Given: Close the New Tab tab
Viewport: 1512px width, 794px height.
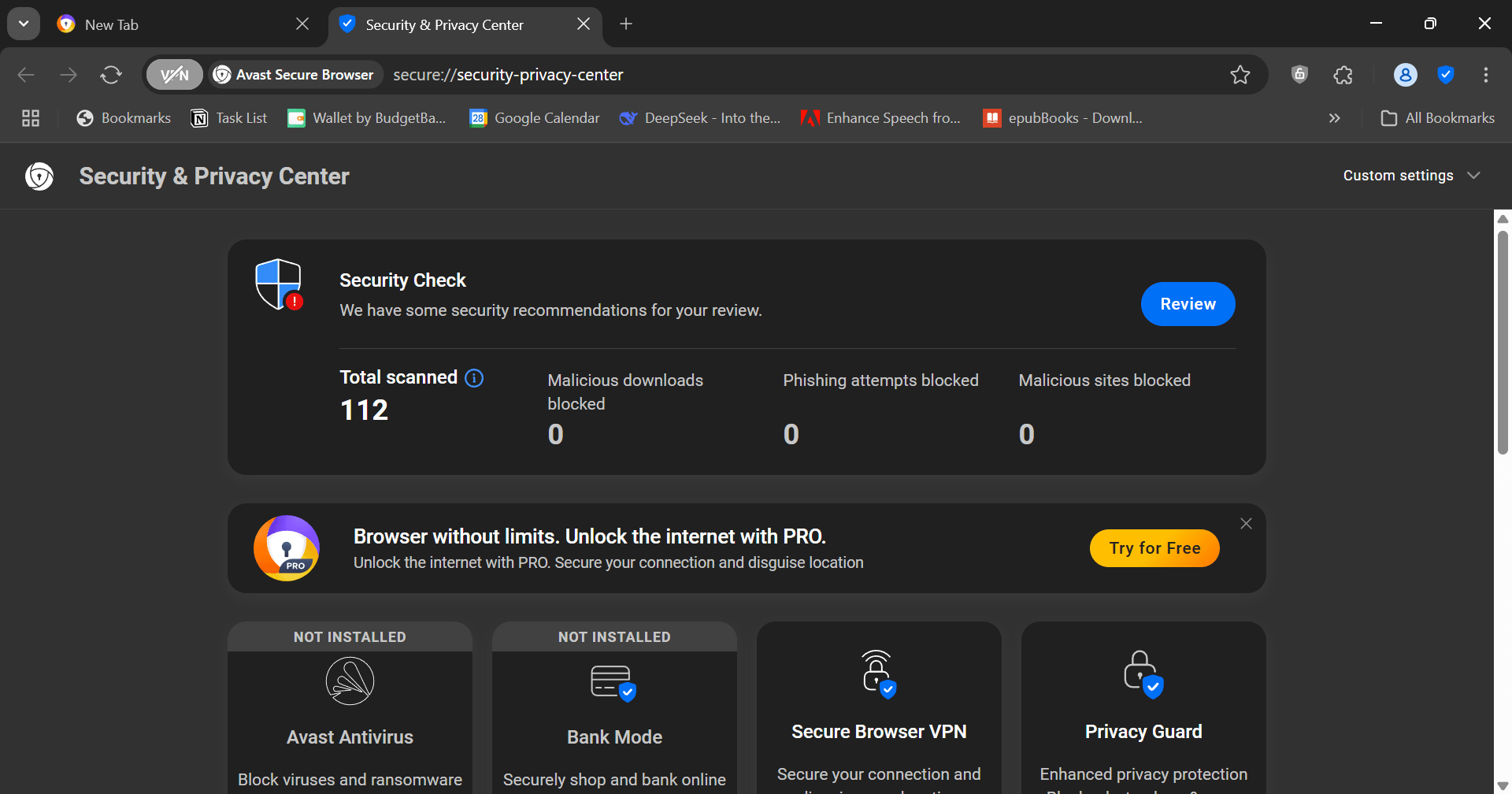Looking at the screenshot, I should click(302, 24).
